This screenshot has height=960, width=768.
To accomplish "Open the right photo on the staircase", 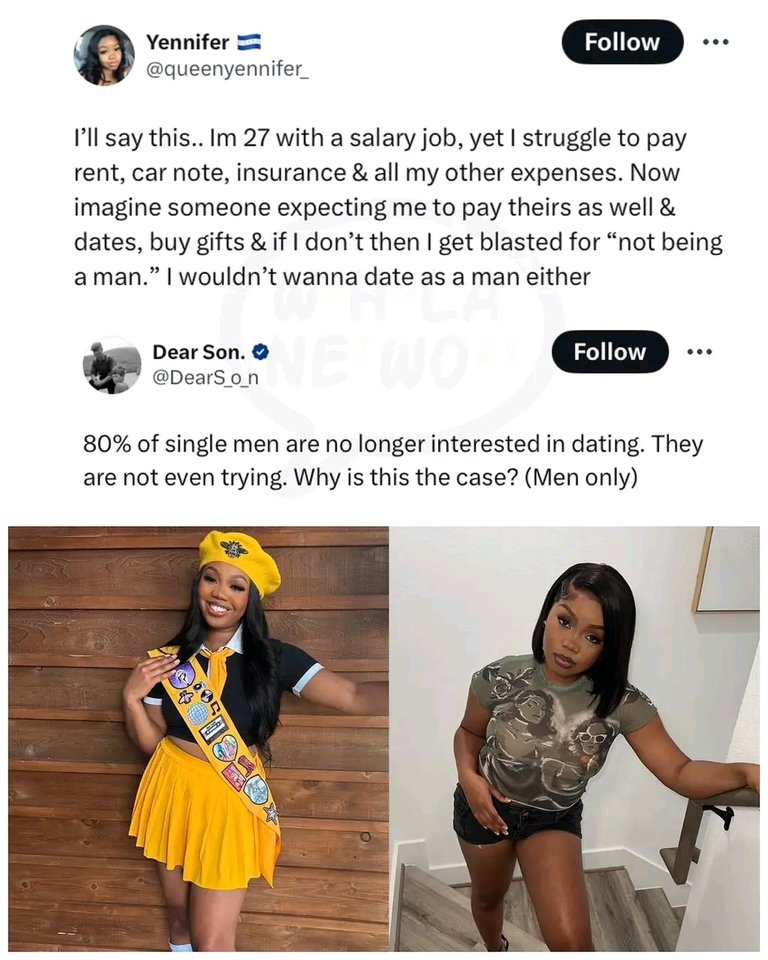I will (574, 738).
